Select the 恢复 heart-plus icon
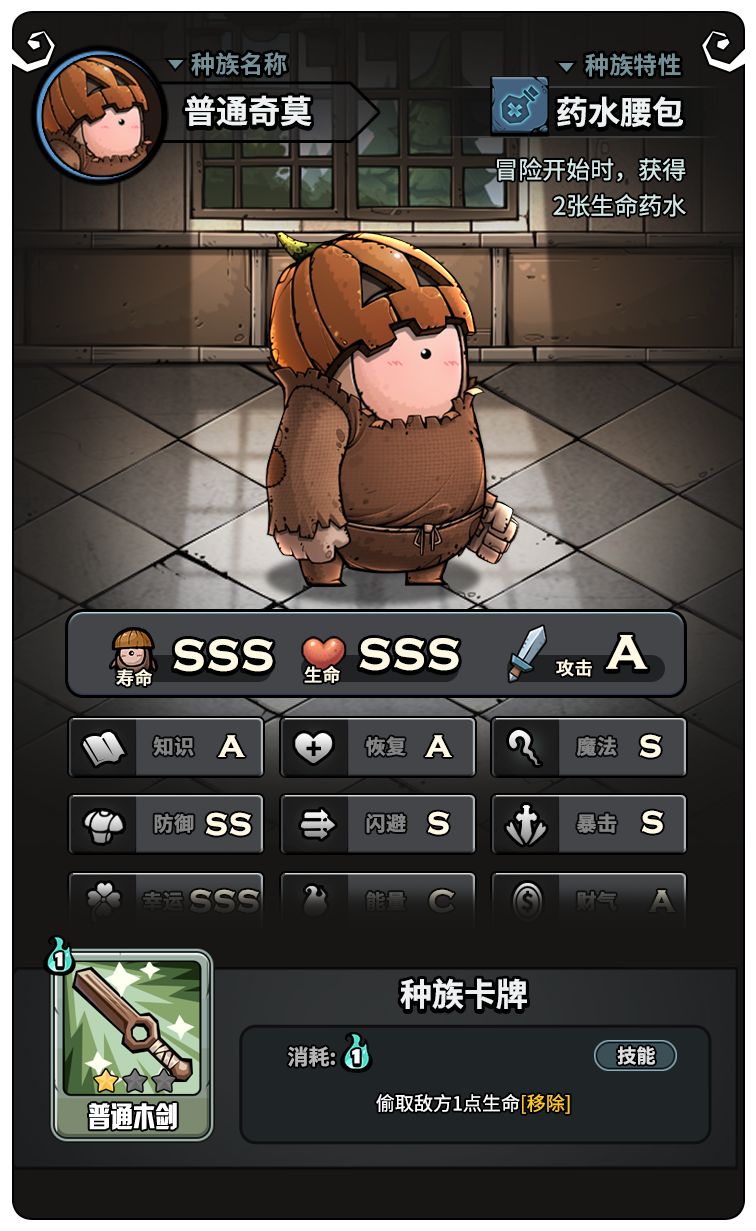Viewport: 756px width, 1231px height. tap(314, 747)
